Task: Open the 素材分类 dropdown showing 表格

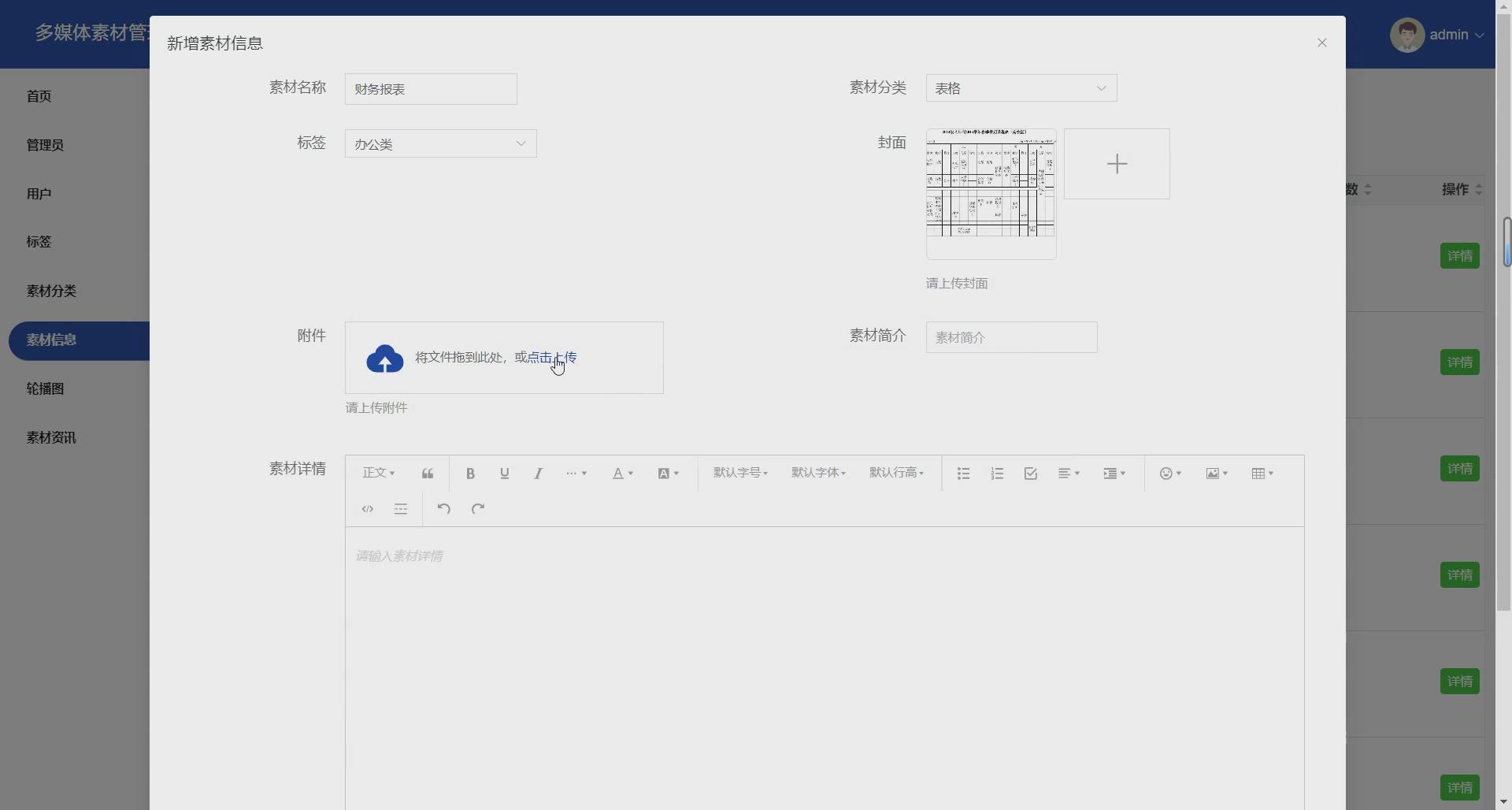Action: [1021, 88]
